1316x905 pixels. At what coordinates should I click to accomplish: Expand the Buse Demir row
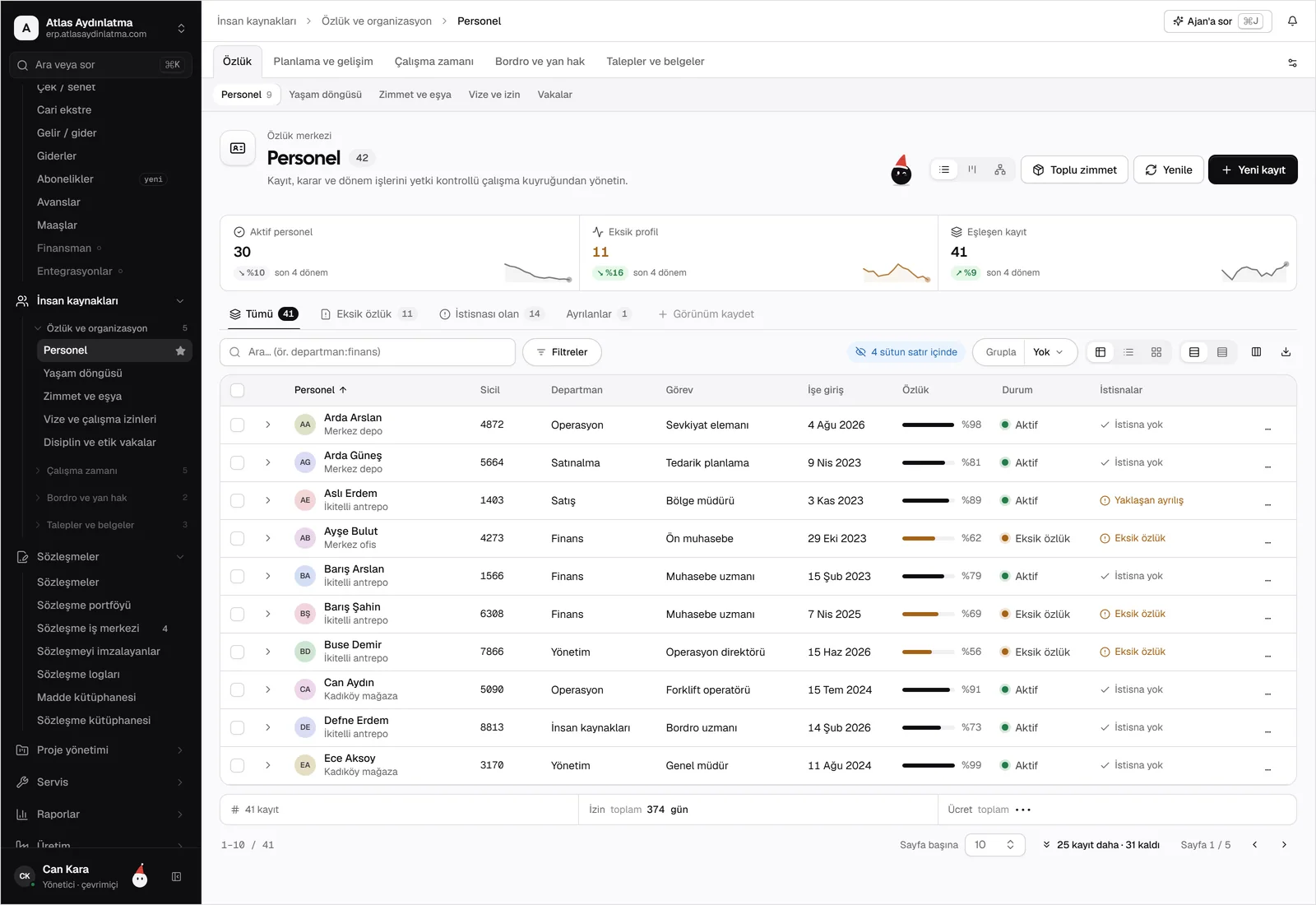267,652
